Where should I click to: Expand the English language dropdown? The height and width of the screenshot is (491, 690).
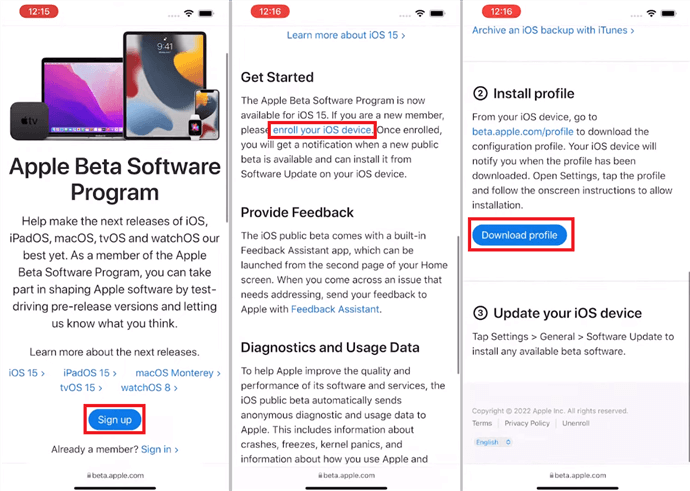tap(493, 442)
